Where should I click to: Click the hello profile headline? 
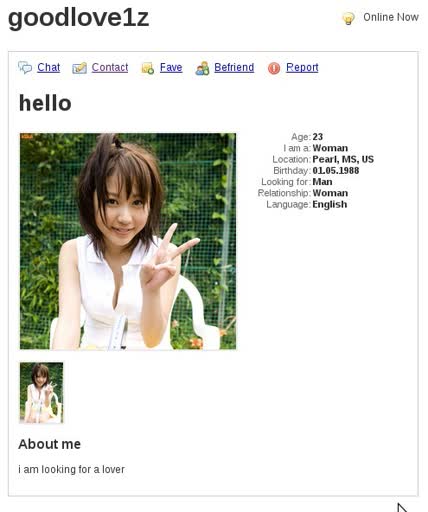45,103
